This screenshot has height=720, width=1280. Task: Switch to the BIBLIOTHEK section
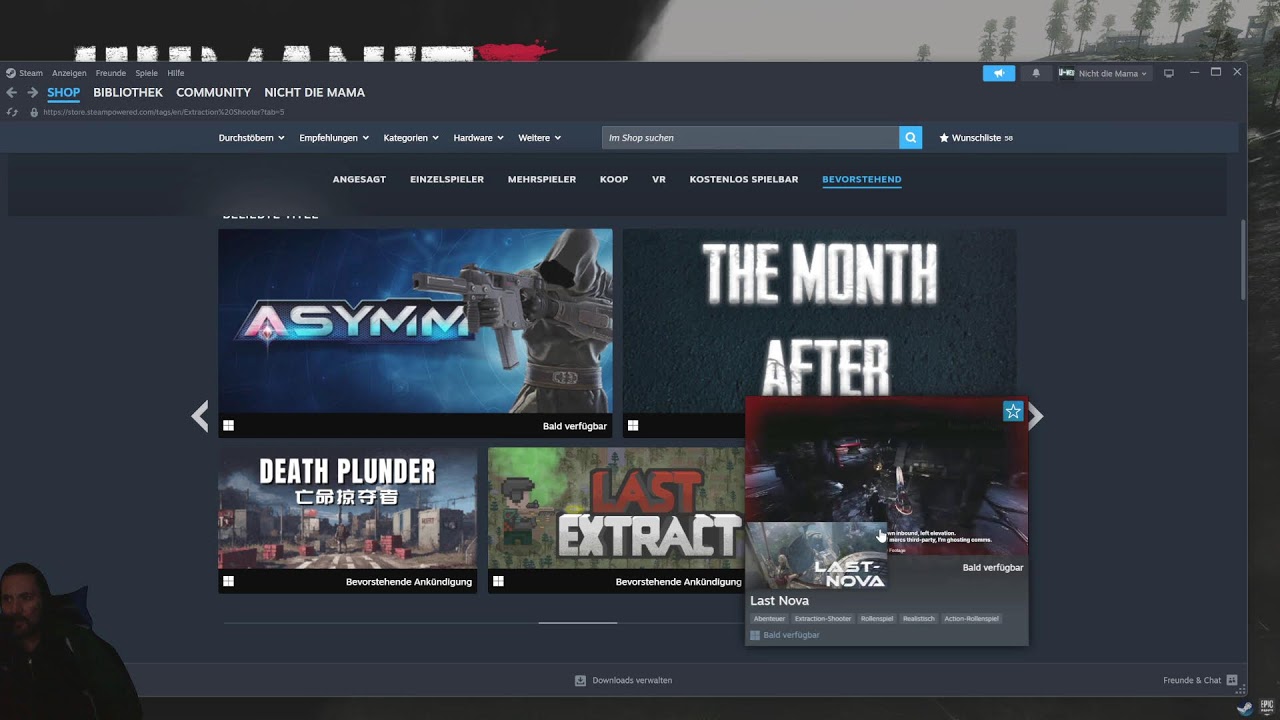coord(128,92)
